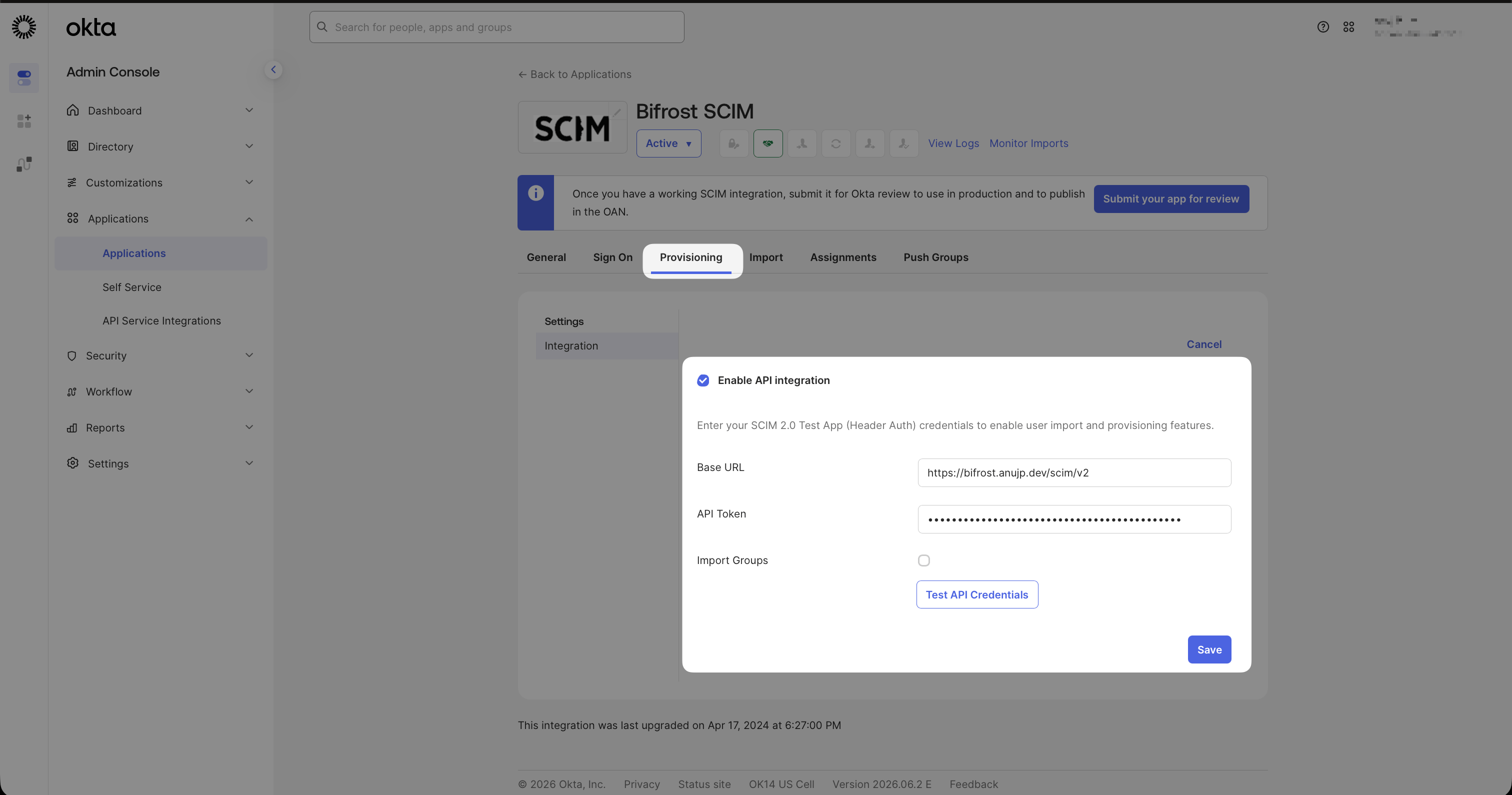1512x795 pixels.
Task: Open API Service Integrations item
Action: (161, 320)
